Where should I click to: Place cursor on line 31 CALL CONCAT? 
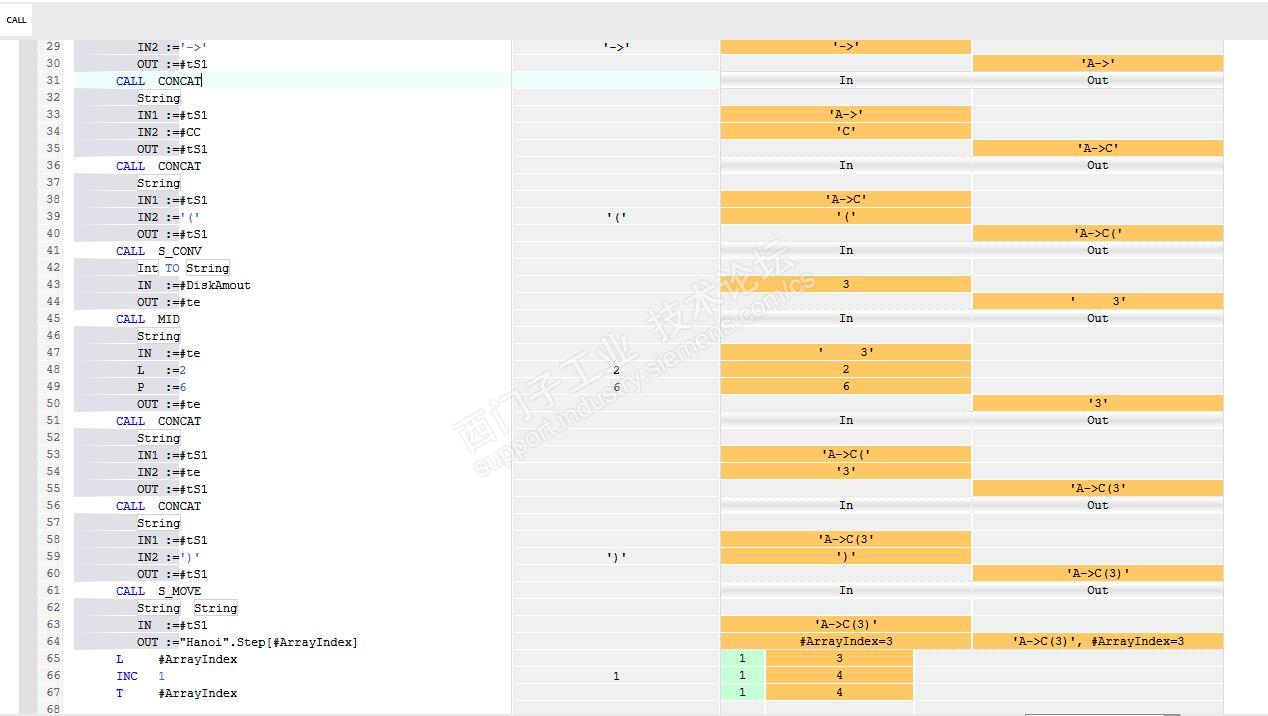point(159,81)
